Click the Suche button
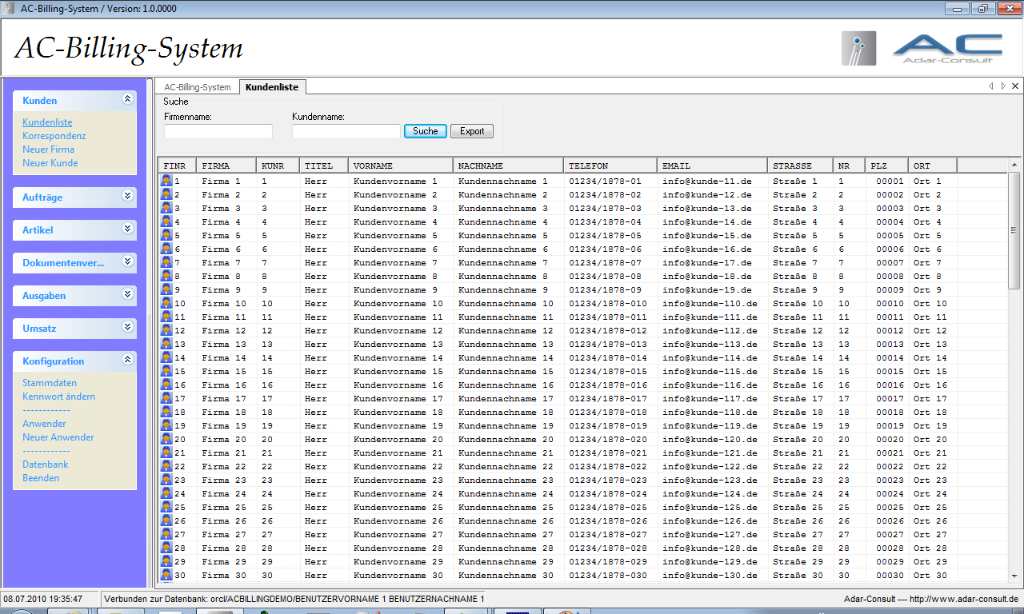 pos(425,131)
